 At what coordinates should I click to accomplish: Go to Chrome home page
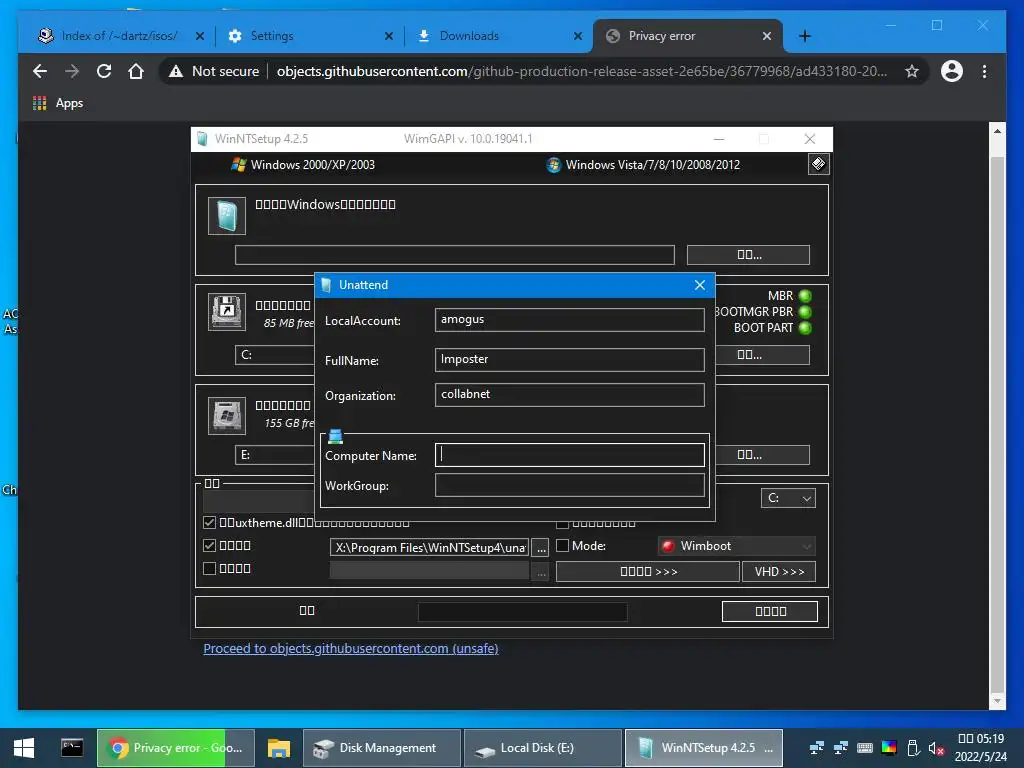pos(136,71)
